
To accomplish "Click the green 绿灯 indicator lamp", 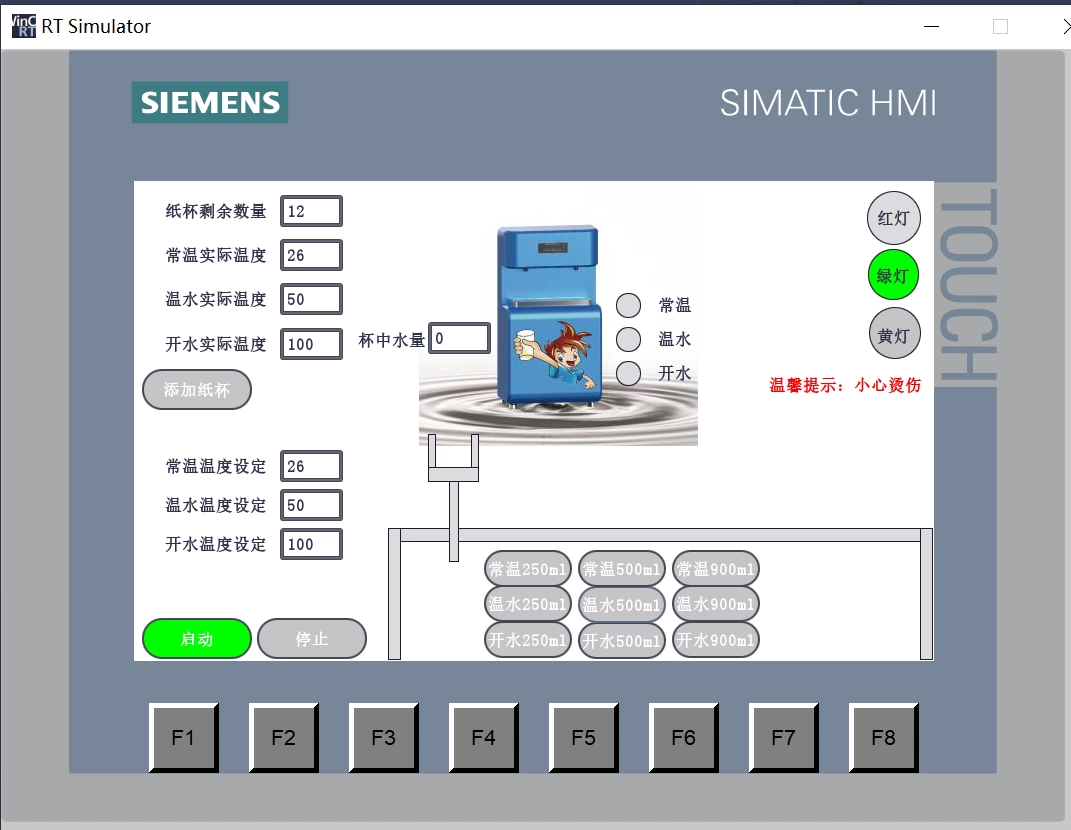I will [893, 275].
